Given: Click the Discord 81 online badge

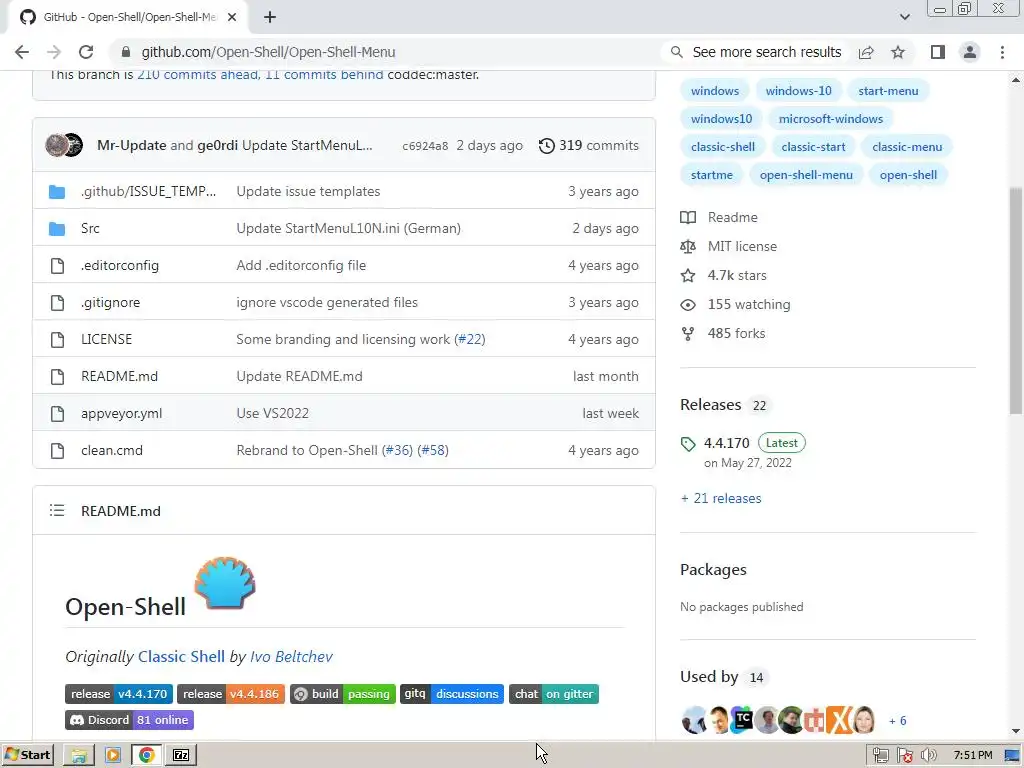Looking at the screenshot, I should [x=129, y=720].
